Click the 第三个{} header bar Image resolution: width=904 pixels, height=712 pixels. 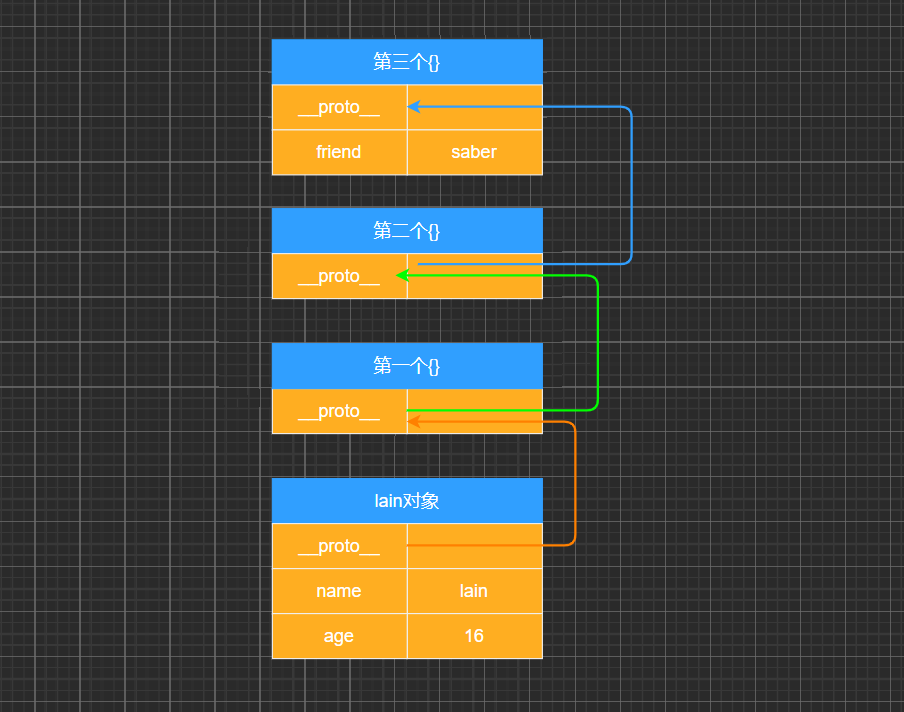(407, 61)
